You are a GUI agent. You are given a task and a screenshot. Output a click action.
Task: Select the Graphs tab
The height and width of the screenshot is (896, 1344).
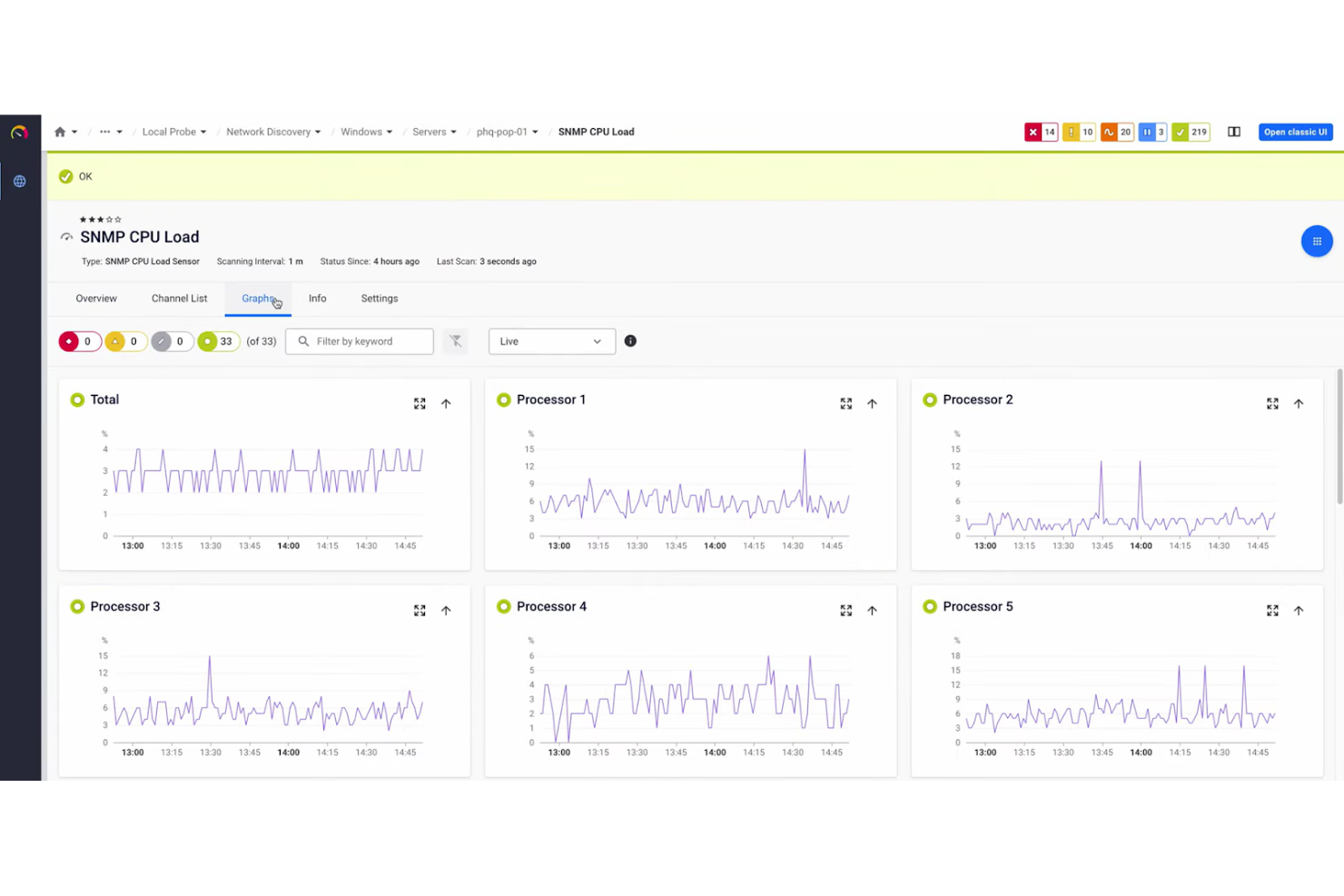[x=258, y=299]
